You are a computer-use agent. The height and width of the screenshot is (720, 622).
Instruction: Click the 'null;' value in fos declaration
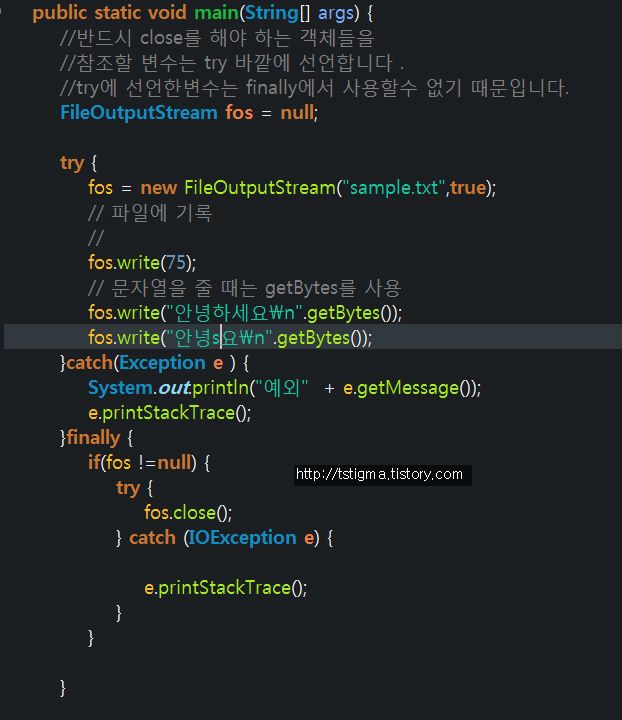[x=299, y=112]
